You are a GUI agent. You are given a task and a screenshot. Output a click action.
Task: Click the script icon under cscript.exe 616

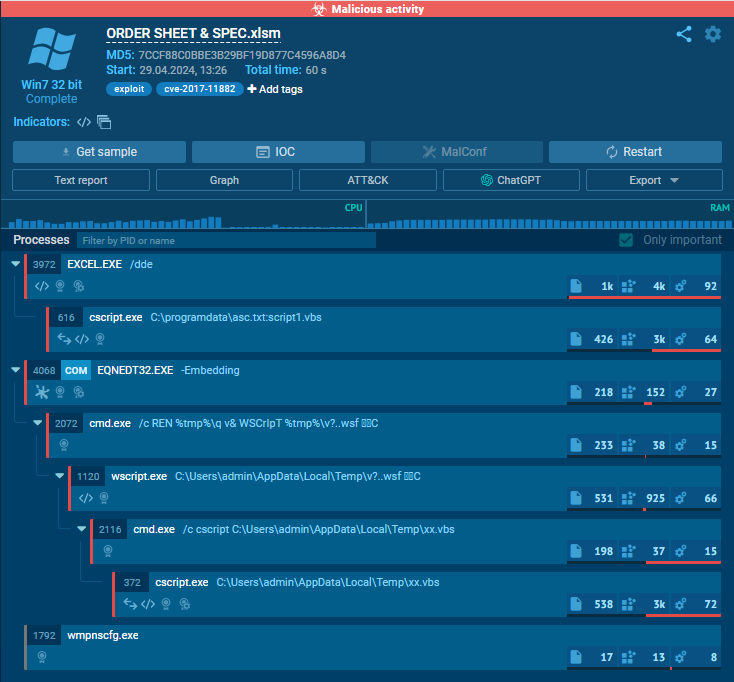(x=82, y=339)
